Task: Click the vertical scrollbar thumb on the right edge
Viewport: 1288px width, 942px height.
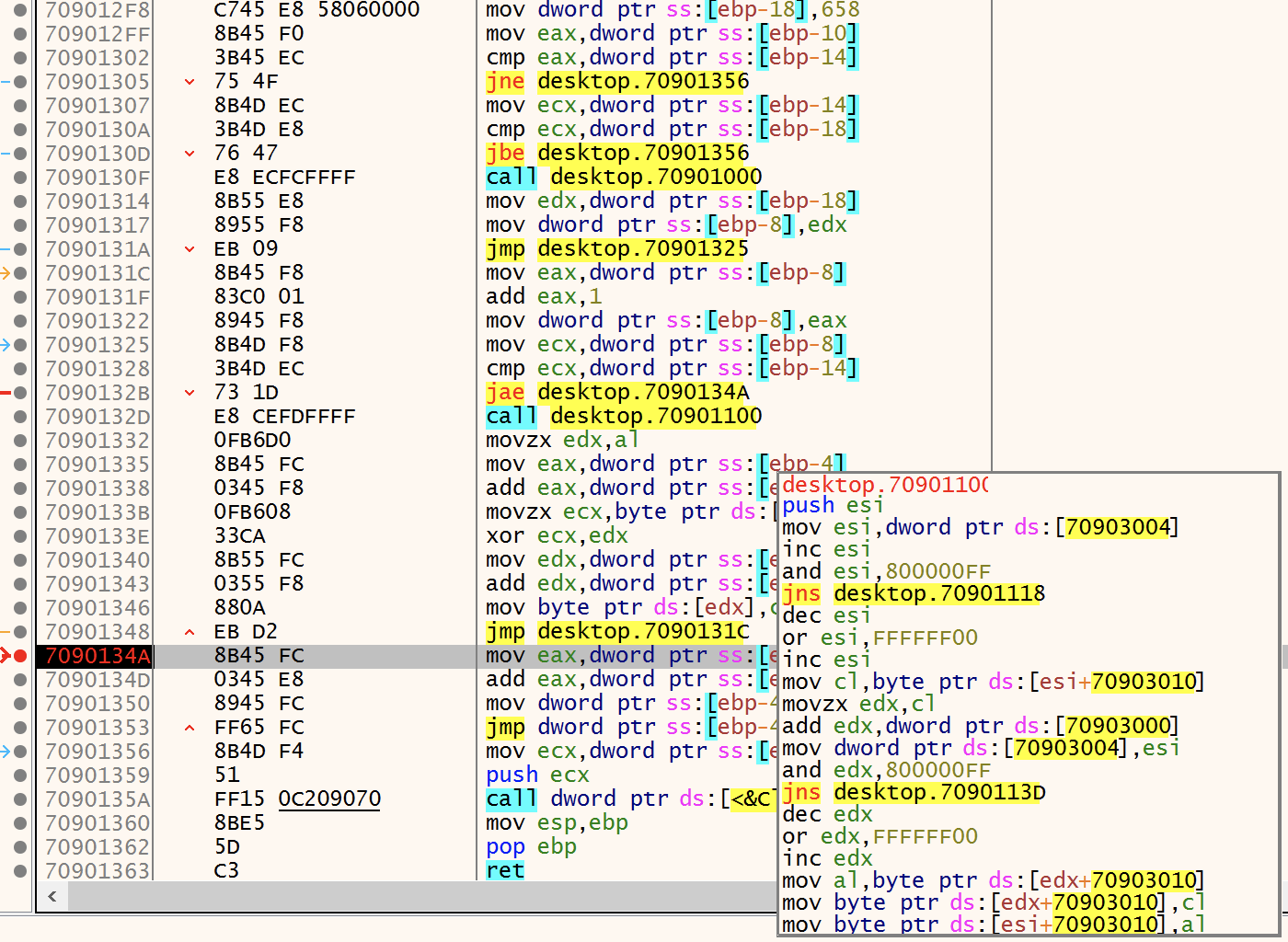Action: [1283, 656]
